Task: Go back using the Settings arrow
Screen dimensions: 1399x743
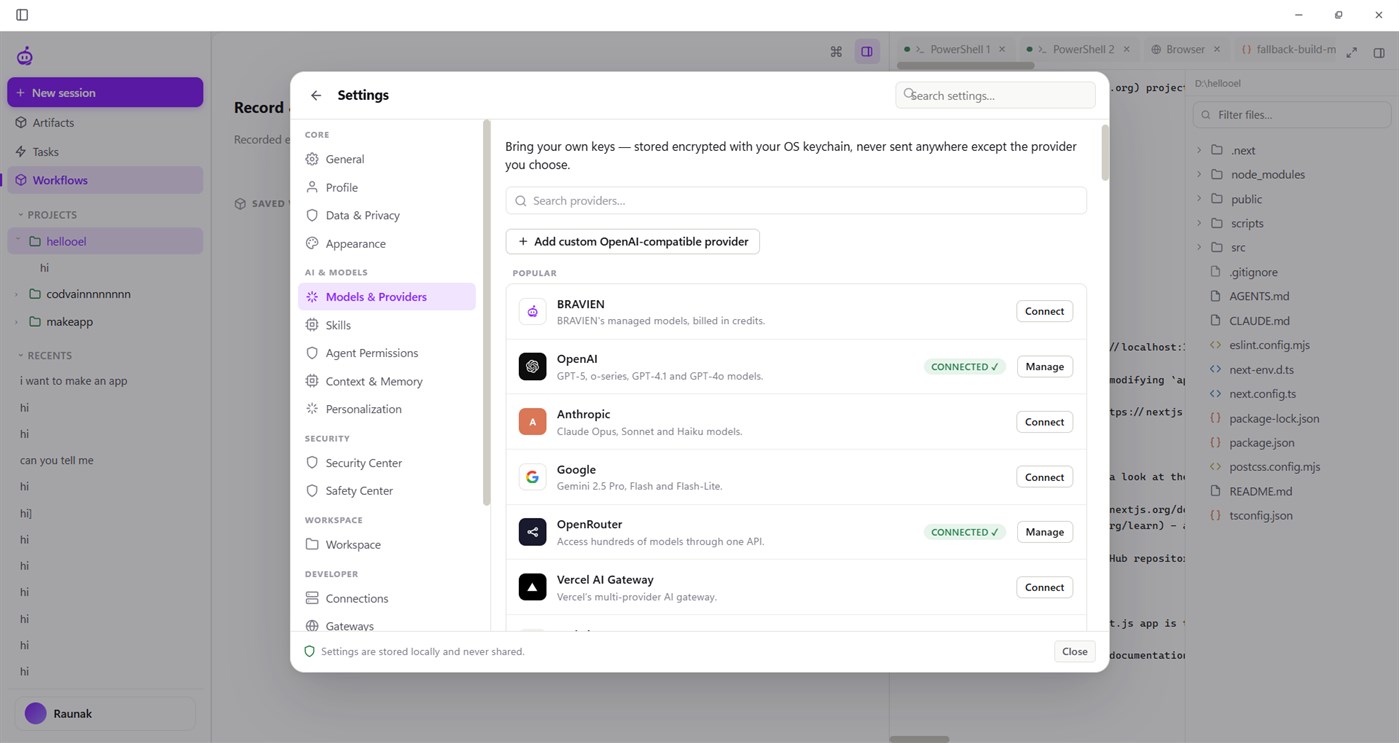Action: 316,95
